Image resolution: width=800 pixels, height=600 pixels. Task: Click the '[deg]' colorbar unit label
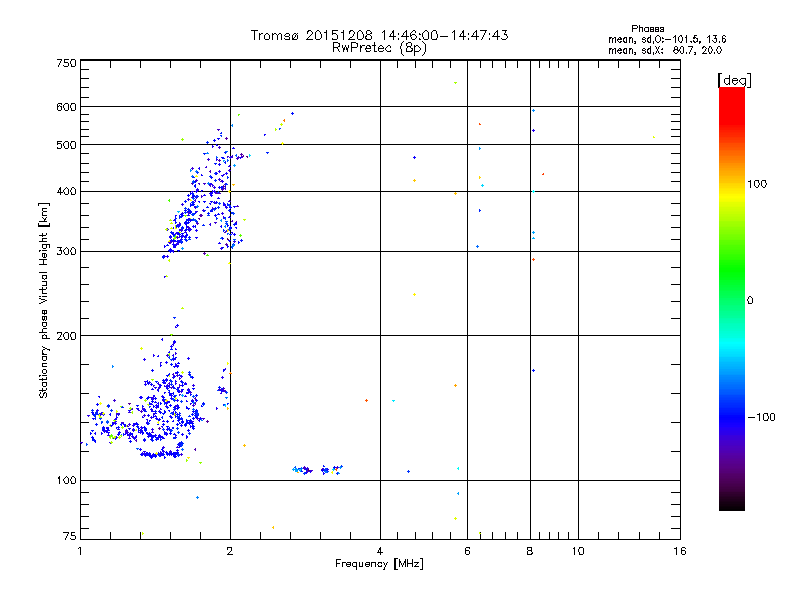[x=734, y=80]
